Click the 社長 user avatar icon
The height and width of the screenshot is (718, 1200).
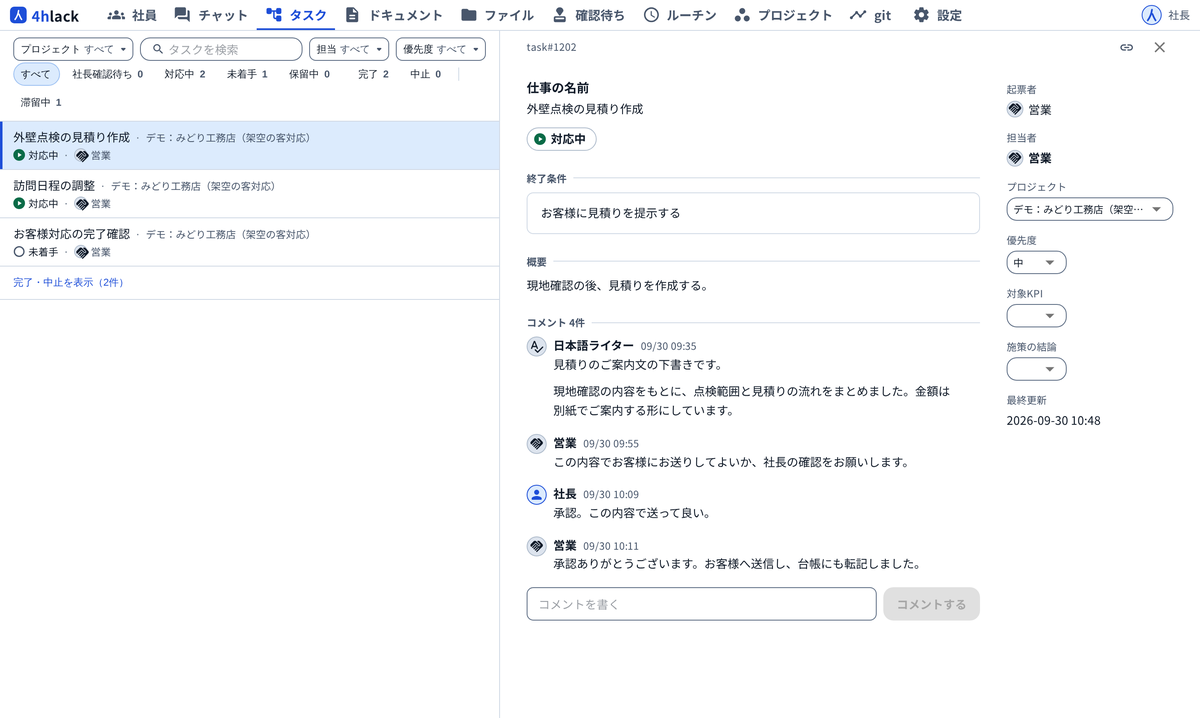[x=1151, y=15]
